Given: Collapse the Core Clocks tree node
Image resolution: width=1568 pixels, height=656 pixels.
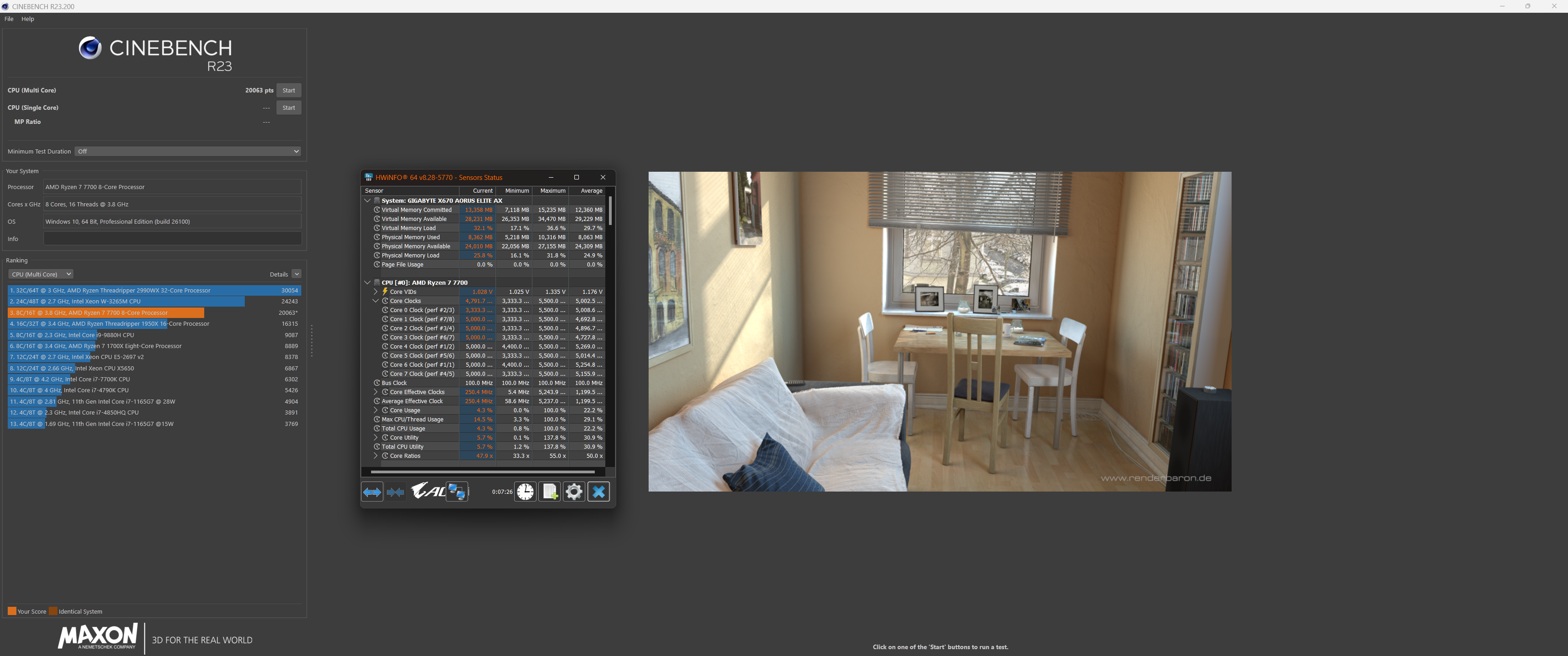Looking at the screenshot, I should [376, 301].
